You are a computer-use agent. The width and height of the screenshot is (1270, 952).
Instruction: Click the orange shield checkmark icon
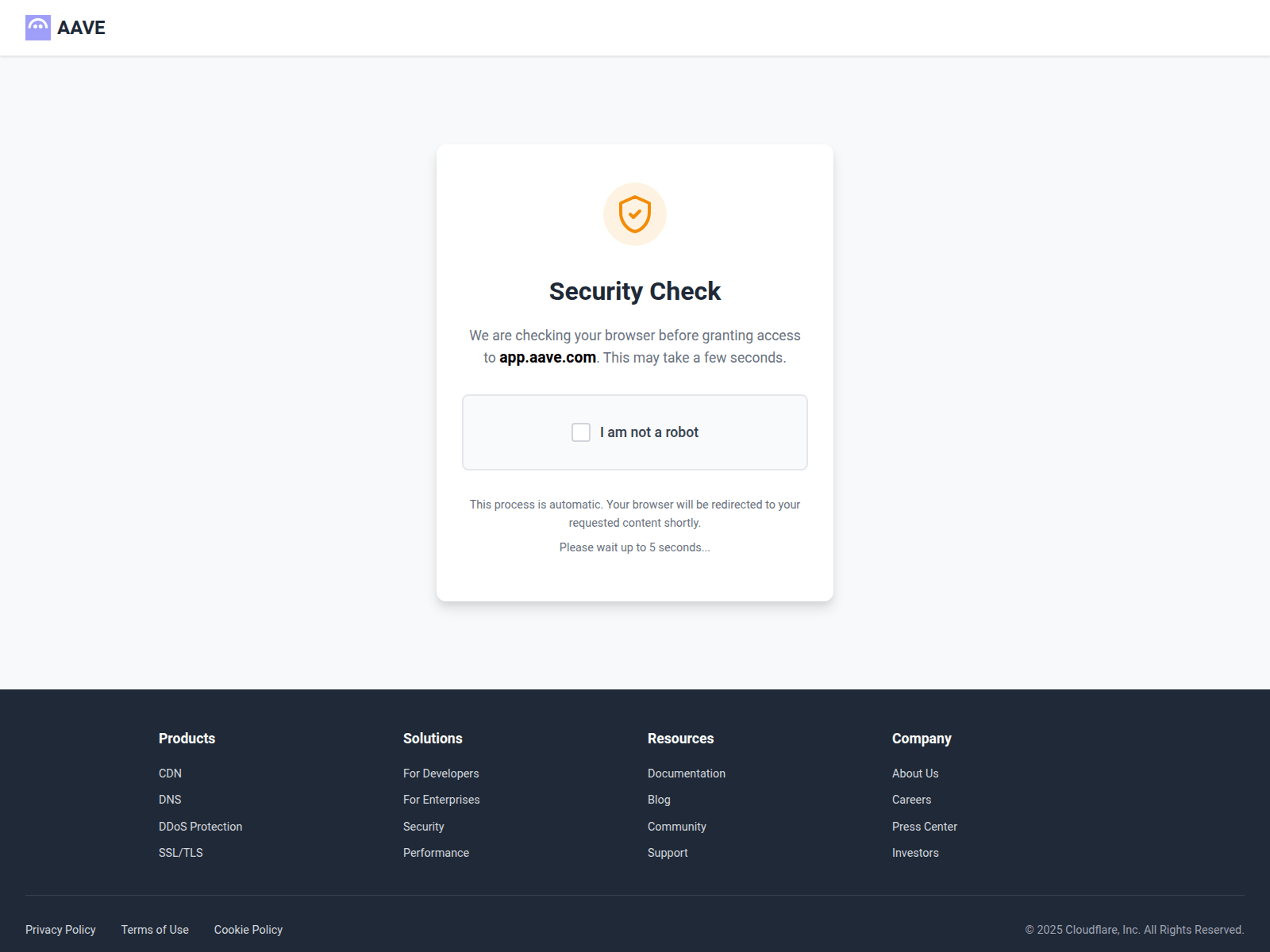[x=635, y=214]
